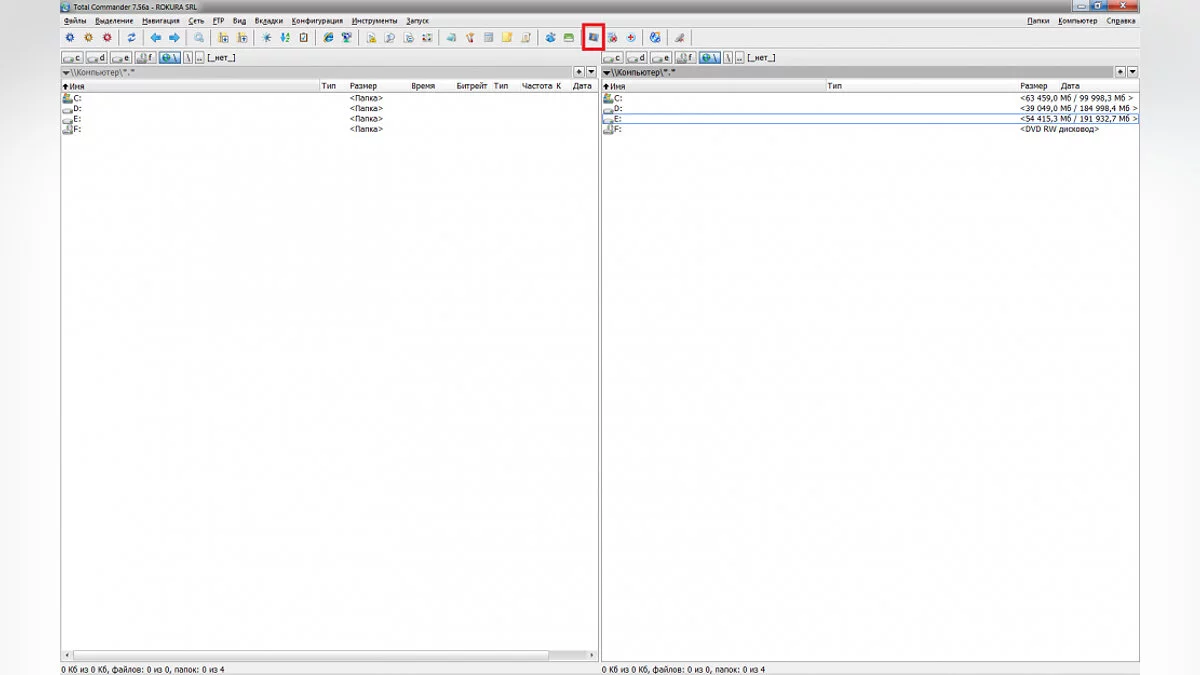
Task: Open left panel path dropdown arrow
Action: [x=66, y=73]
